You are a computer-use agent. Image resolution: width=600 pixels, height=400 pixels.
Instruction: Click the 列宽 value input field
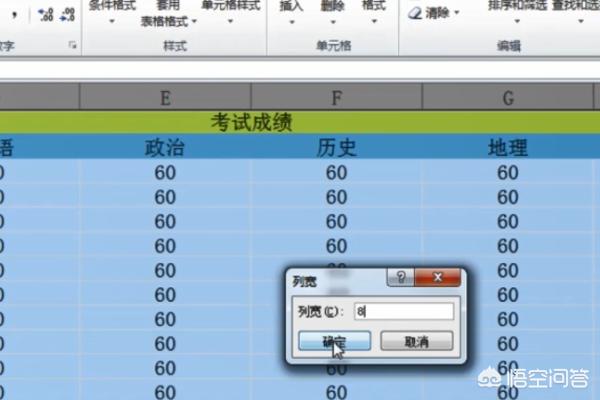tap(404, 311)
